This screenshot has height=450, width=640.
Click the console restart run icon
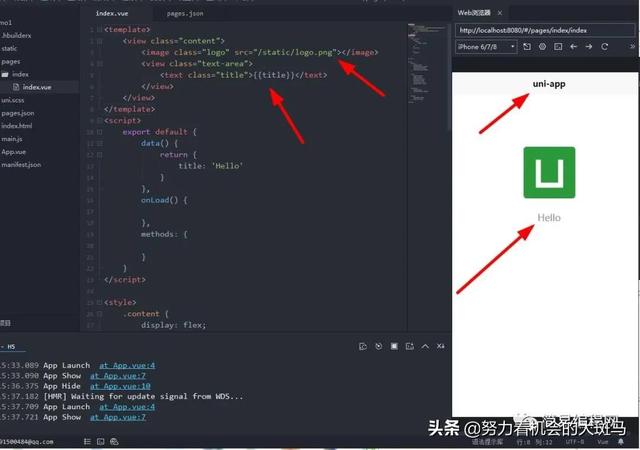pyautogui.click(x=362, y=346)
